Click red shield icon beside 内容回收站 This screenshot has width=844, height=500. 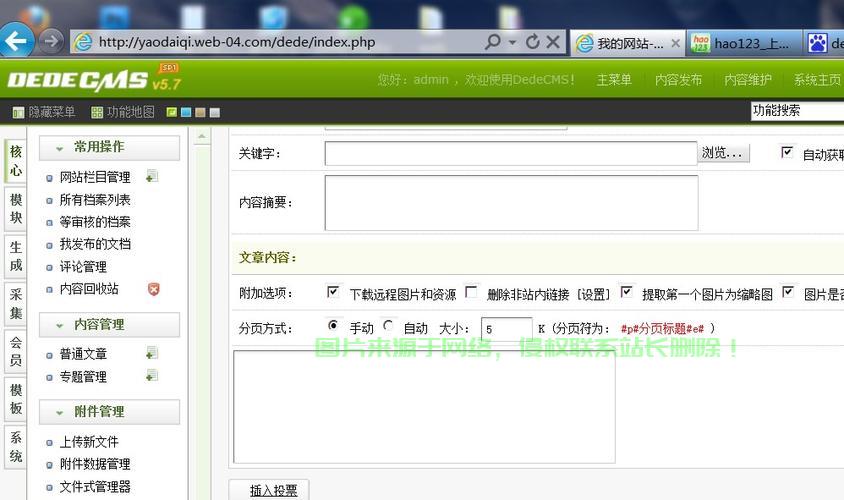(153, 289)
